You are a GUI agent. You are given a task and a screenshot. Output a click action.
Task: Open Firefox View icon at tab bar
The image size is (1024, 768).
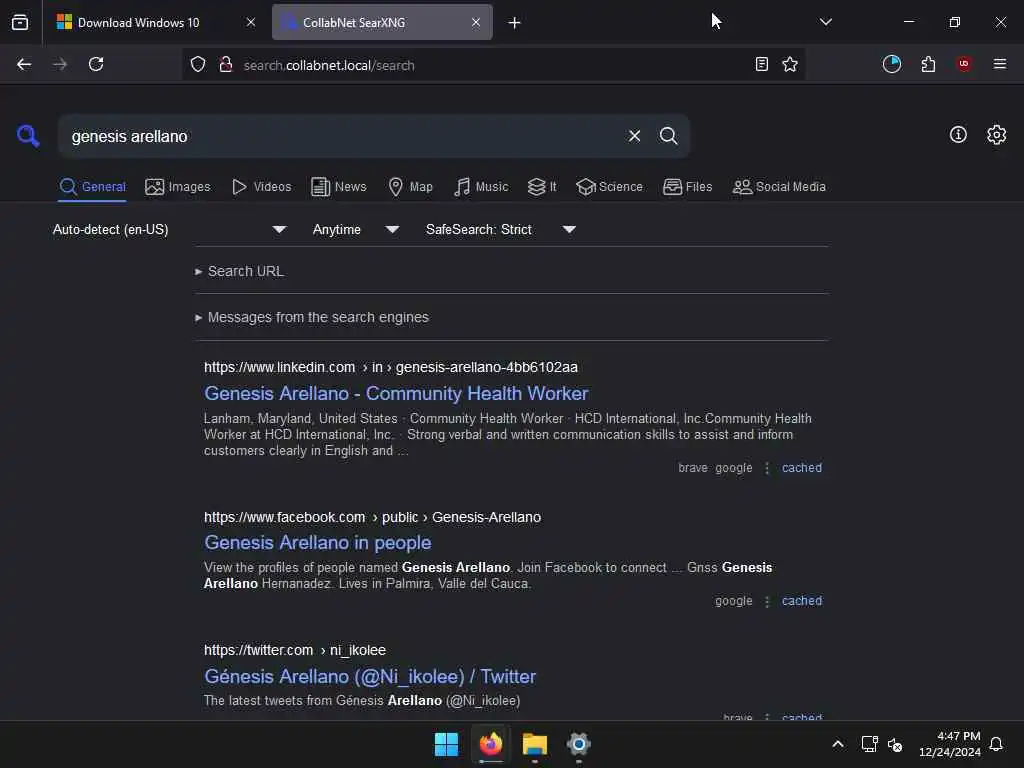tap(20, 22)
